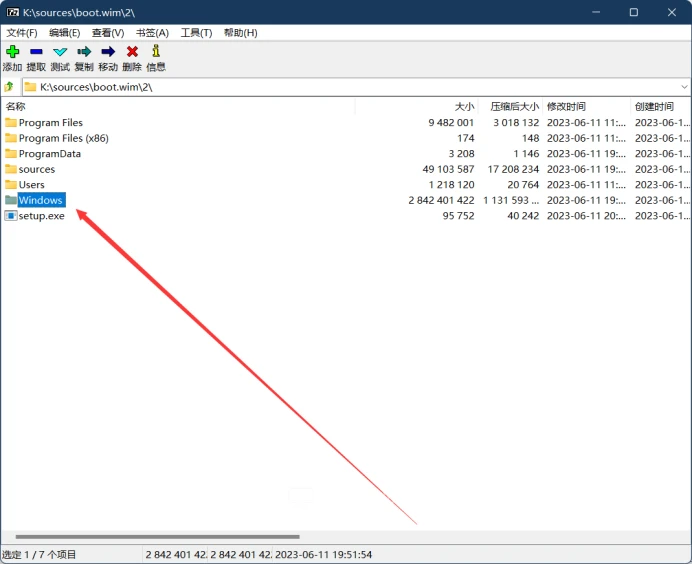Select the sources folder name
This screenshot has width=692, height=565.
point(37,169)
